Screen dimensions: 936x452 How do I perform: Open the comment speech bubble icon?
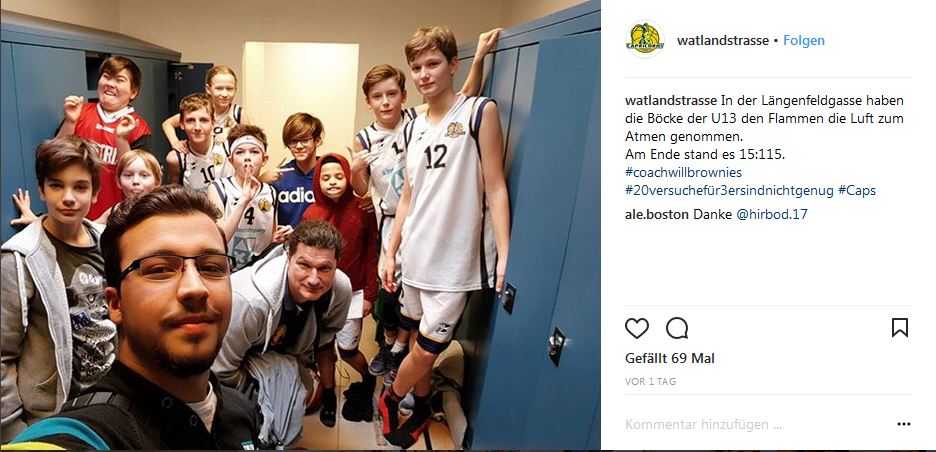(x=677, y=328)
